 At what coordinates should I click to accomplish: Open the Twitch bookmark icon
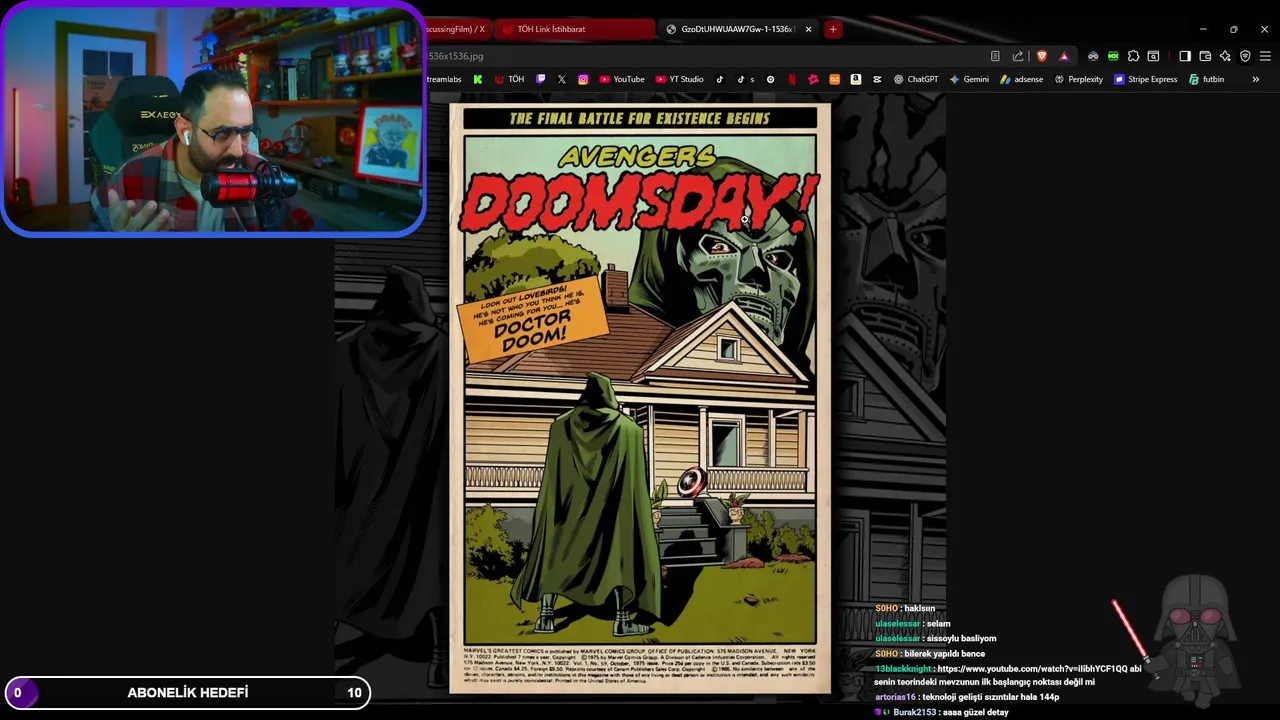[541, 79]
